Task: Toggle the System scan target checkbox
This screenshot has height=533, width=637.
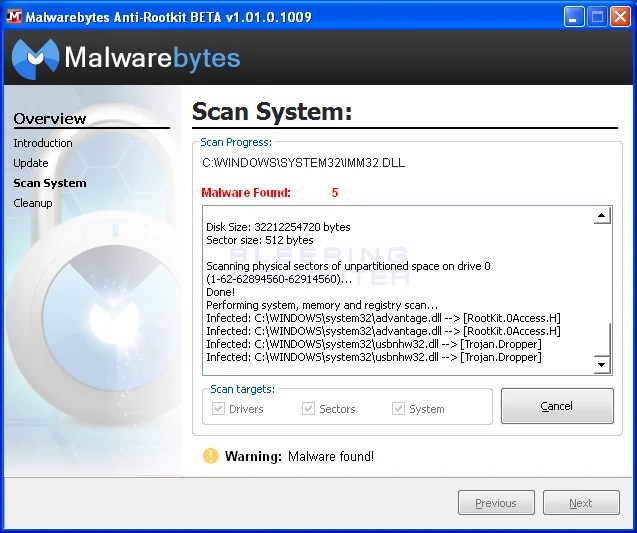Action: pyautogui.click(x=398, y=408)
